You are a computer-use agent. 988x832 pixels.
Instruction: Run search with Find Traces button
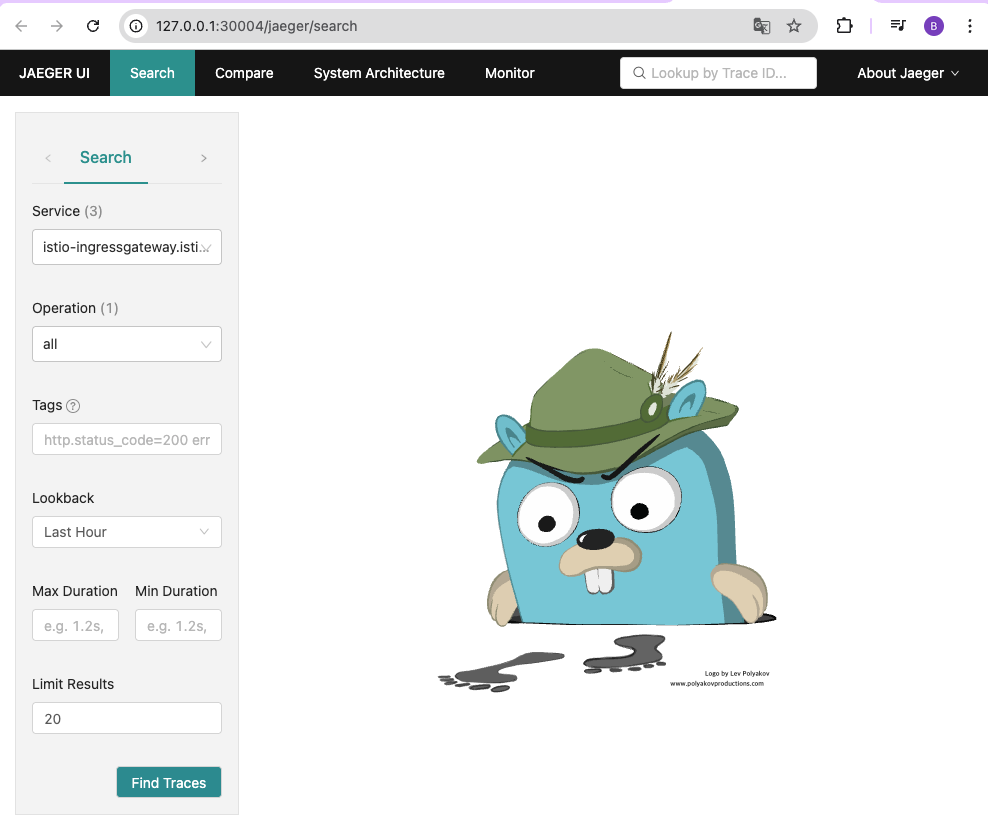[x=169, y=782]
